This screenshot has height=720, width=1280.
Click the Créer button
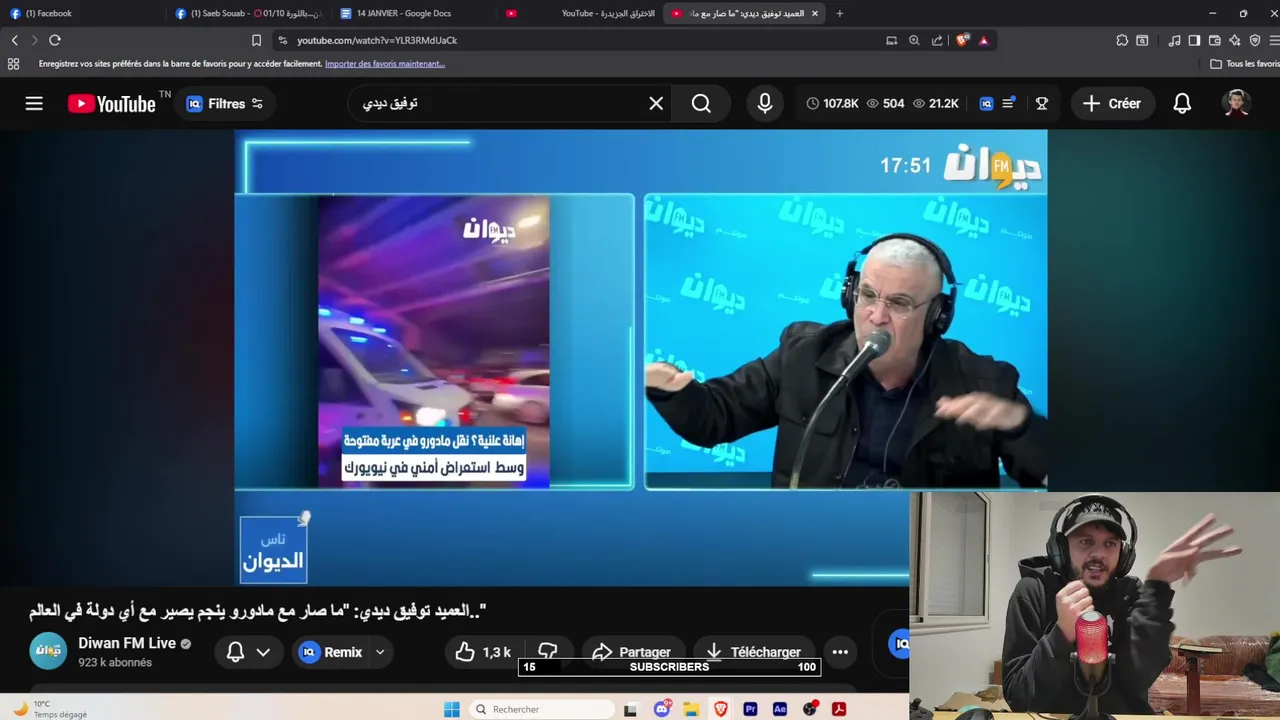[1112, 103]
